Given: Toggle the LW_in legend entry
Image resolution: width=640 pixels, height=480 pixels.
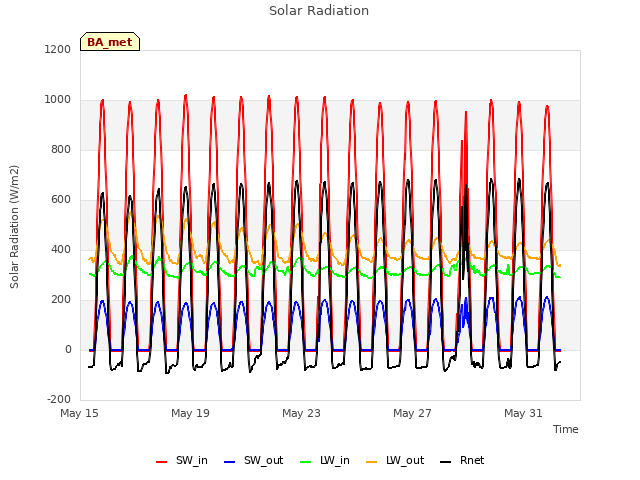Looking at the screenshot, I should (325, 460).
